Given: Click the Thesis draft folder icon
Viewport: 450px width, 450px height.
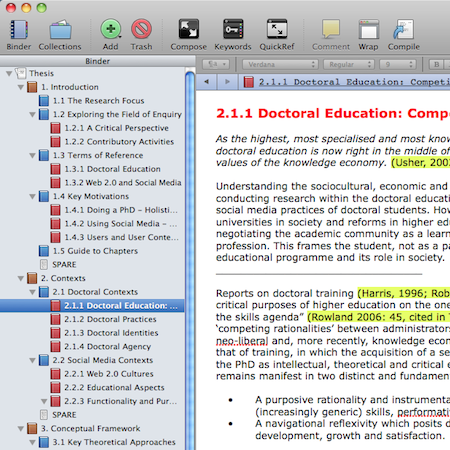Looking at the screenshot, I should pos(21,73).
